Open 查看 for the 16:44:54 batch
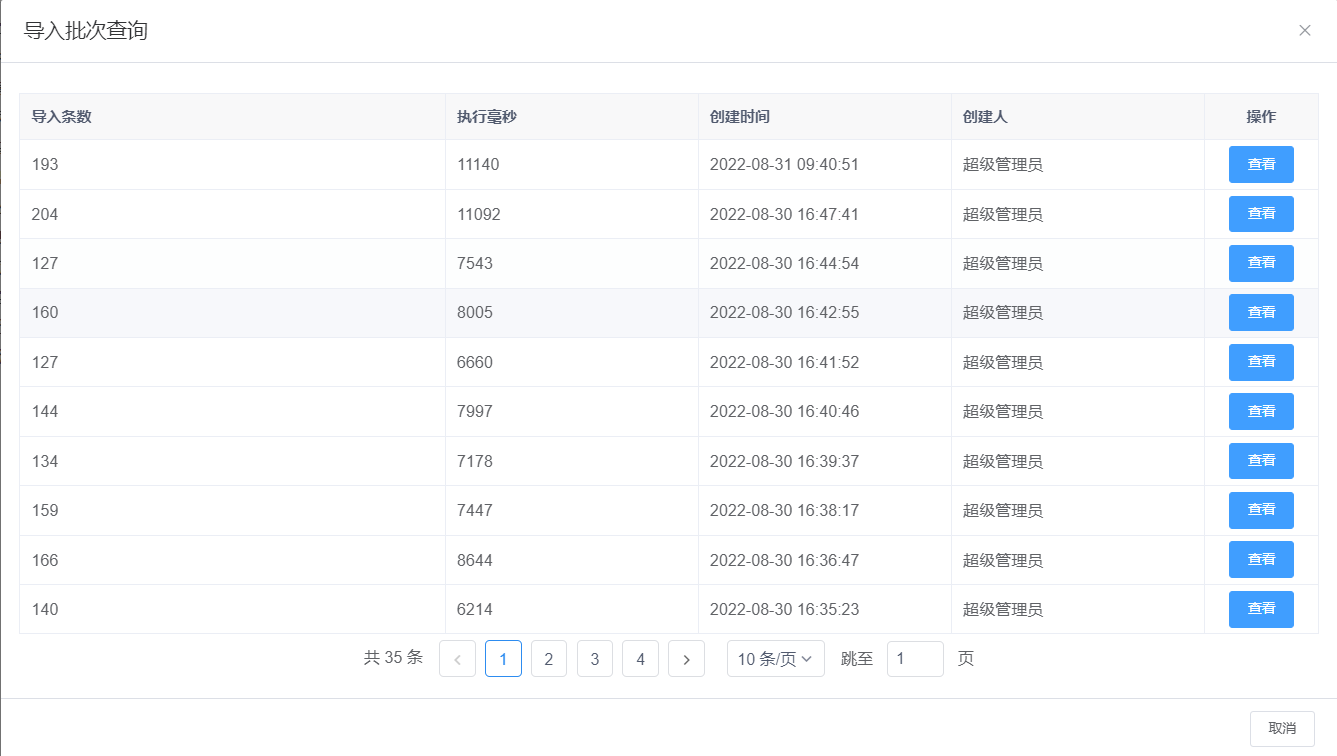Screen dimensions: 1337x756 tap(1260, 263)
